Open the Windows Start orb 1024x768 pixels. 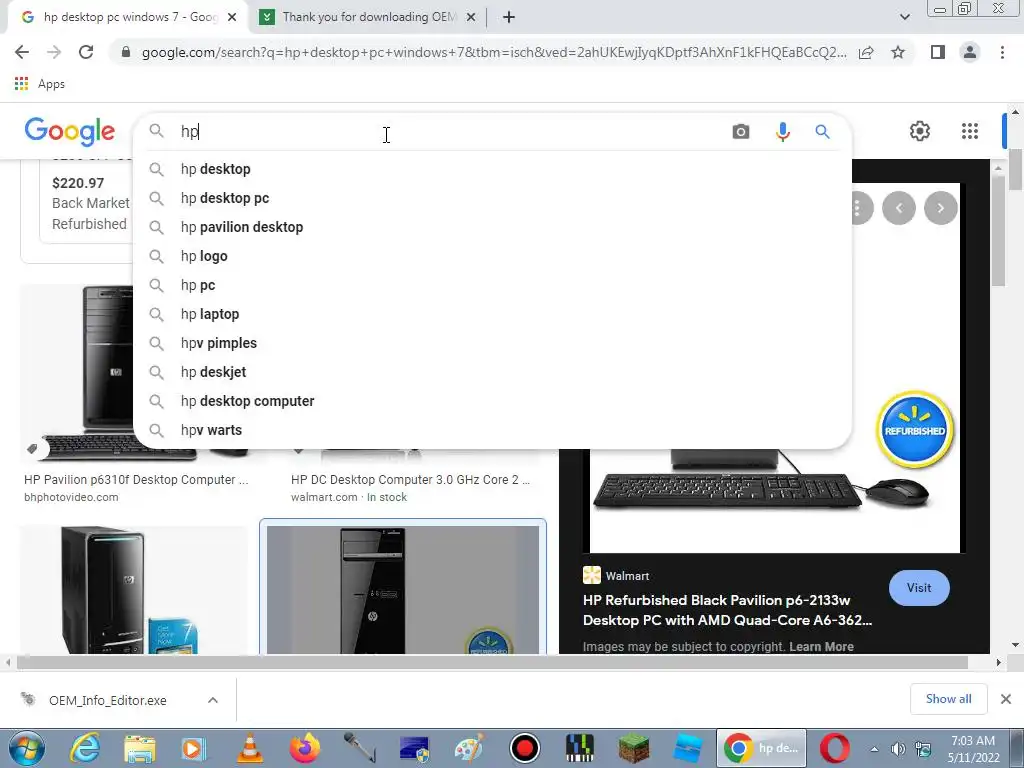pos(27,748)
